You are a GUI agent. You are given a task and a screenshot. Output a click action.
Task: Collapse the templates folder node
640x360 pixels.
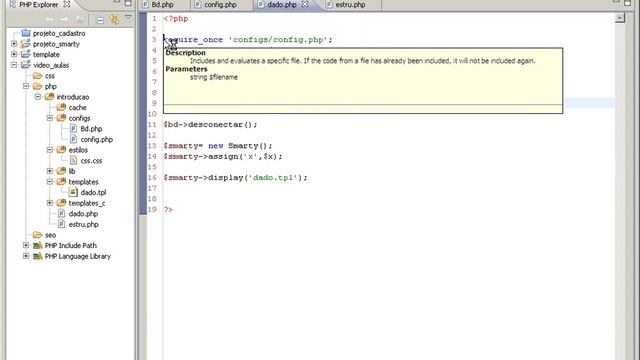point(50,182)
